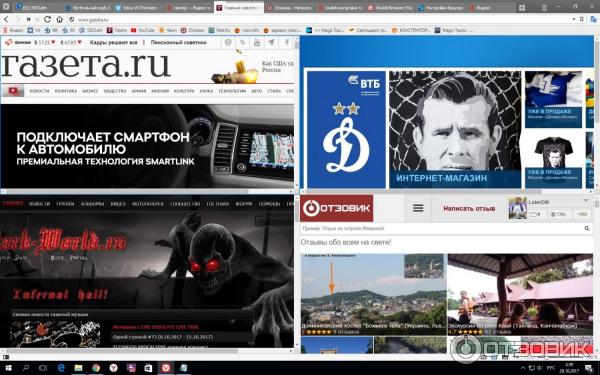The height and width of the screenshot is (375, 600).
Task: Open the Windows Start button
Action: click(7, 368)
